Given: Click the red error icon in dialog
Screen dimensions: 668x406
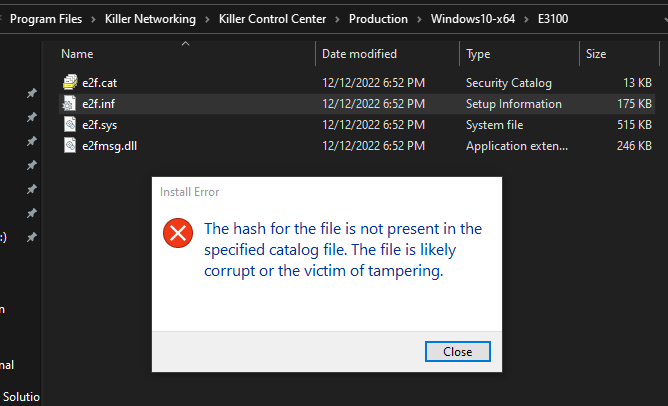Looking at the screenshot, I should pos(178,235).
